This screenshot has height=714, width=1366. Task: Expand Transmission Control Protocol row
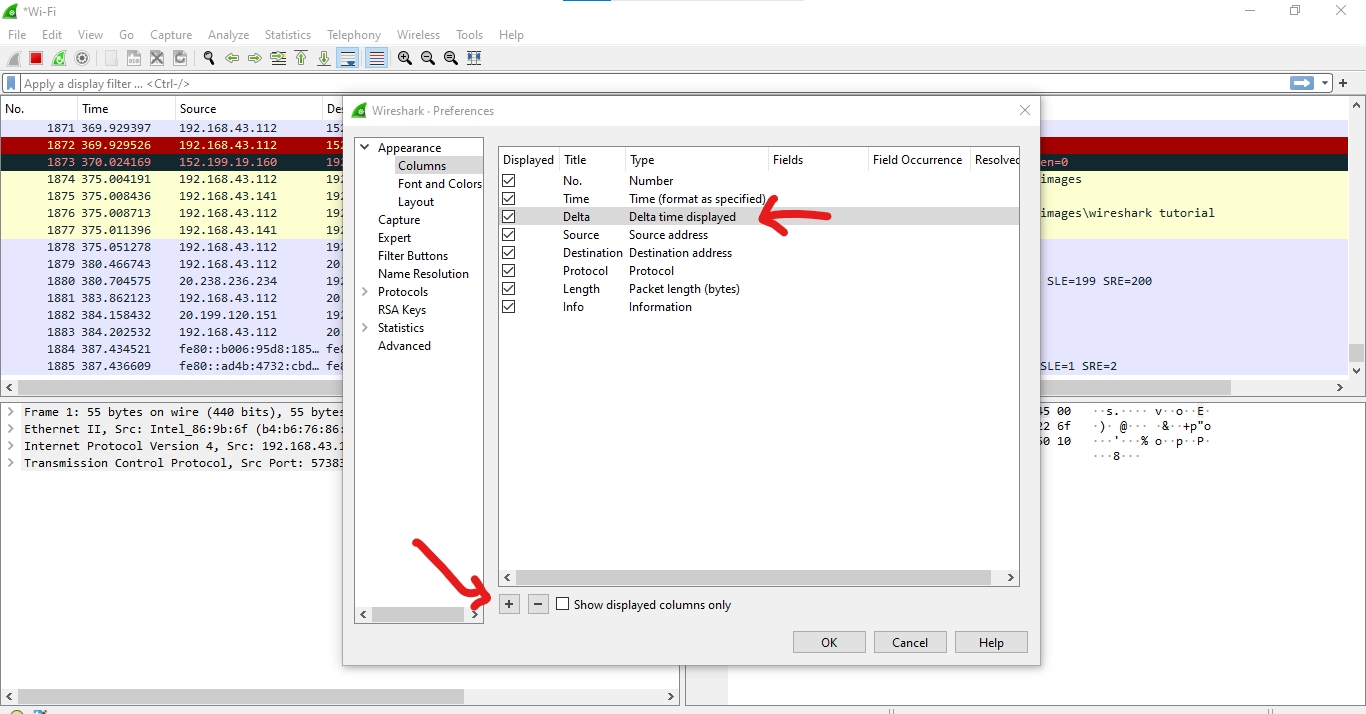(11, 463)
